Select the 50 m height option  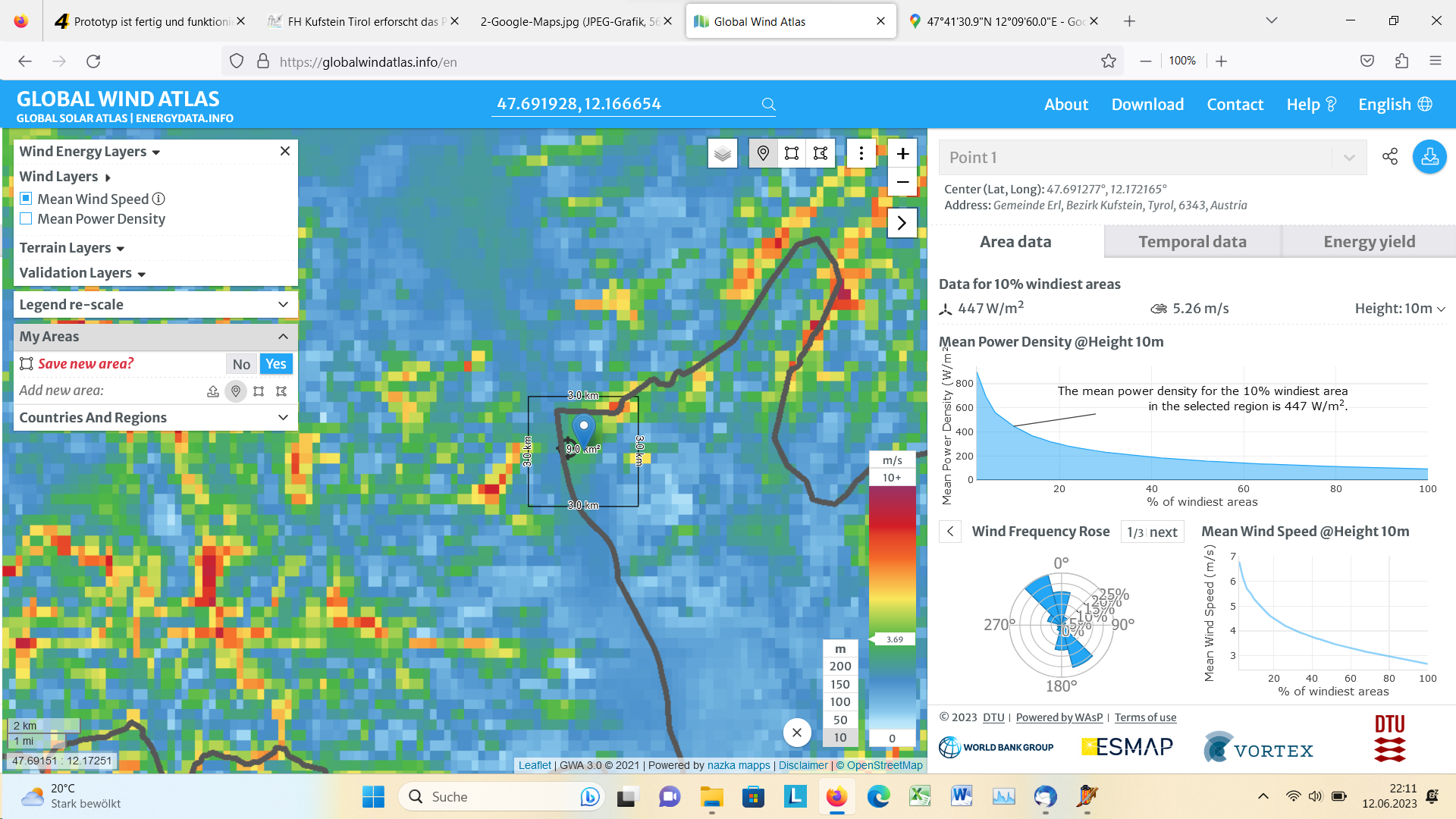tap(840, 720)
